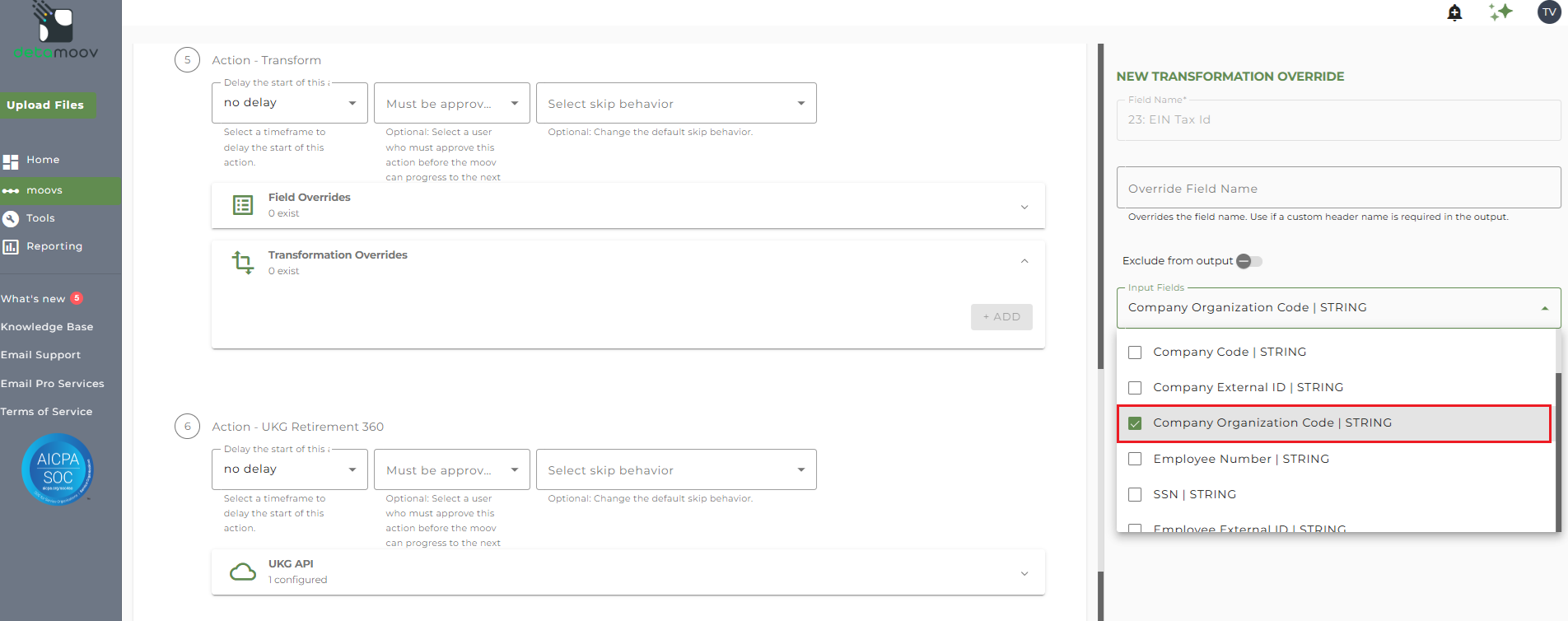Click the notification bell icon

[1455, 12]
